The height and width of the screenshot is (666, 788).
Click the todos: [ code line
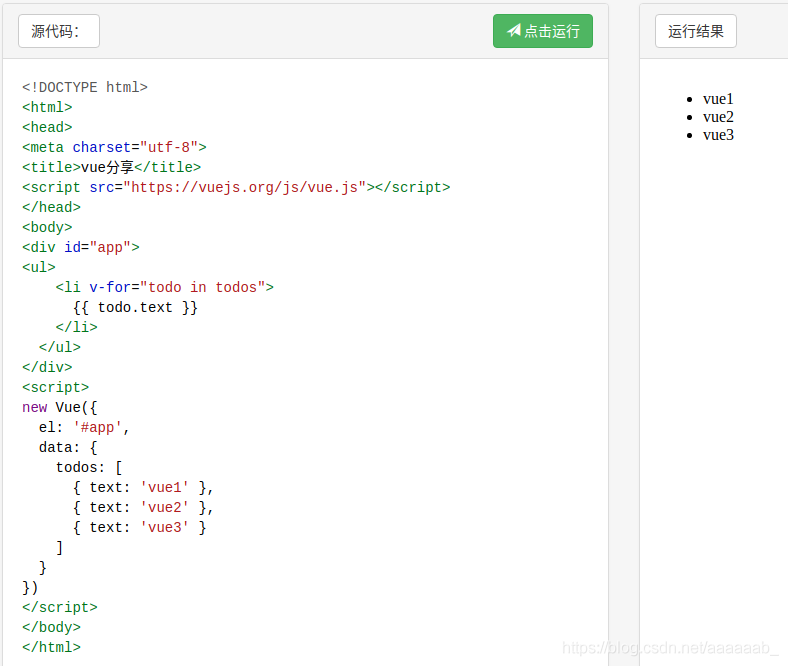(x=89, y=467)
